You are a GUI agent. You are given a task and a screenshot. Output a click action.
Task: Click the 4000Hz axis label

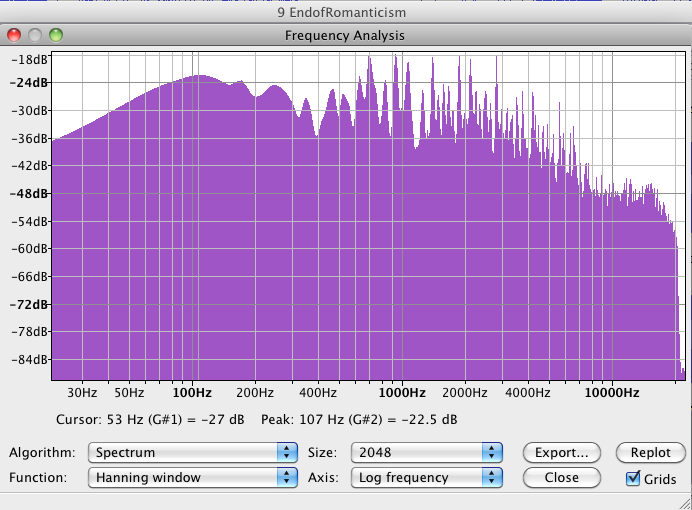pyautogui.click(x=527, y=393)
